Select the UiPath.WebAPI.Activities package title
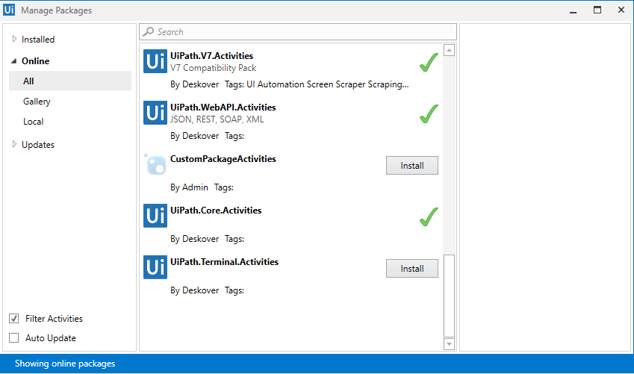The height and width of the screenshot is (374, 634). point(223,107)
